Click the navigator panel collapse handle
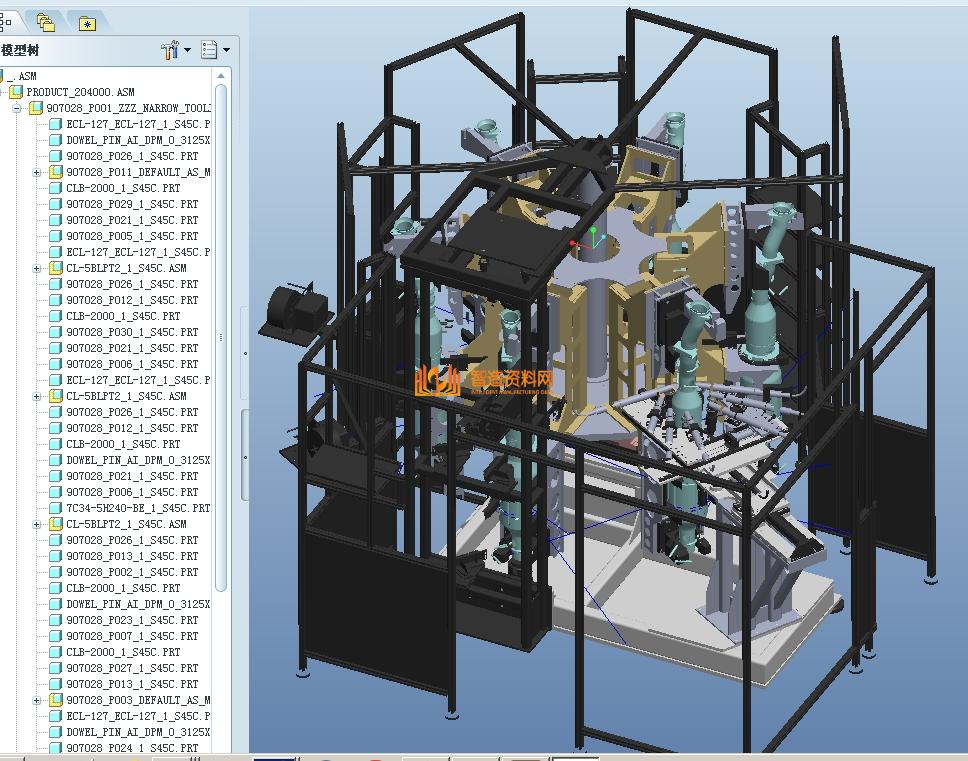Screen dimensions: 968x761 click(x=245, y=353)
